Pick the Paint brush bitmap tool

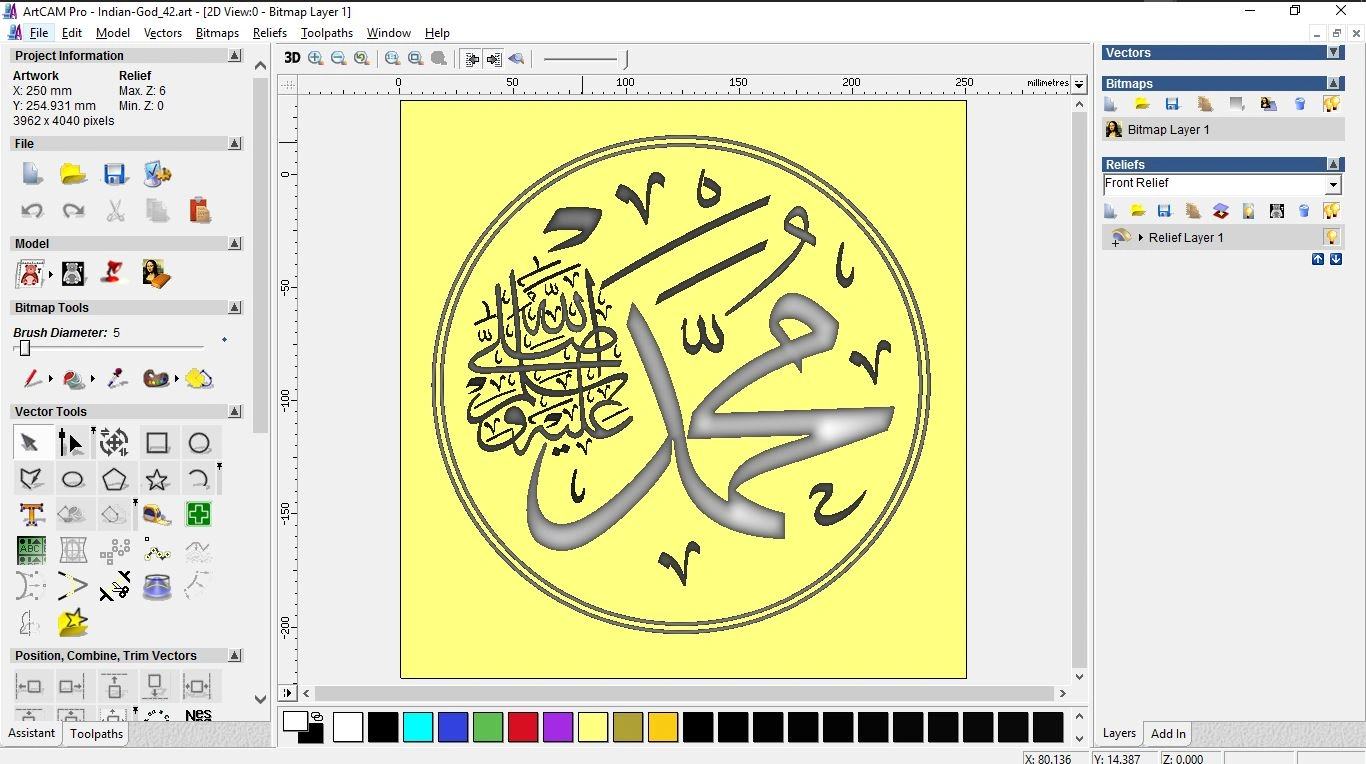(x=32, y=379)
